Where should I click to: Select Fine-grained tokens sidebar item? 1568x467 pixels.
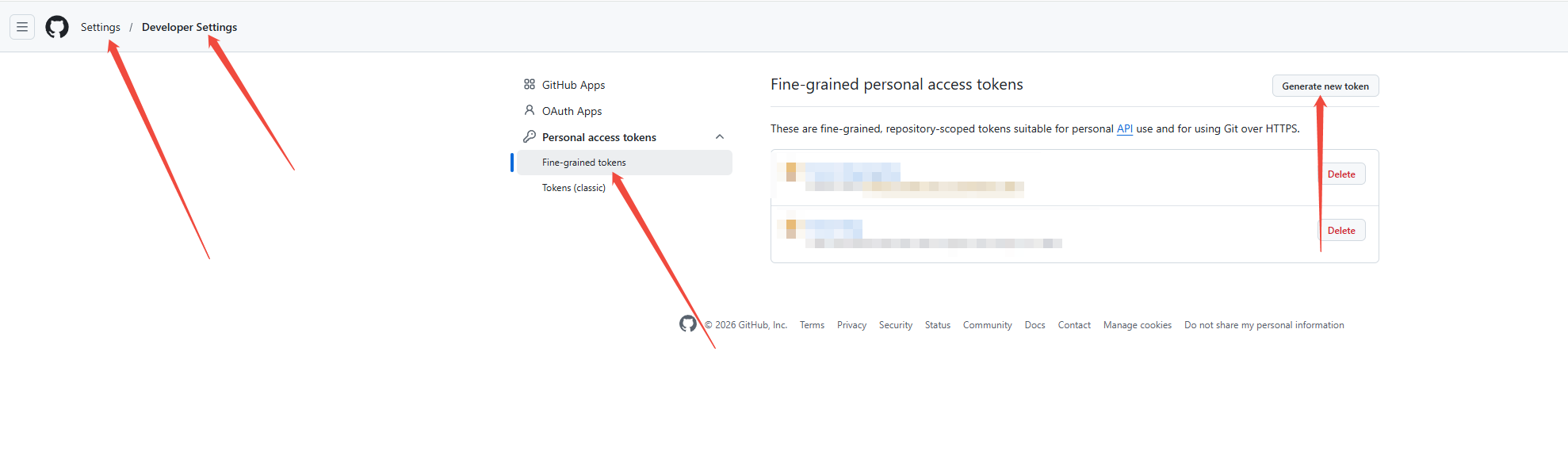point(584,163)
